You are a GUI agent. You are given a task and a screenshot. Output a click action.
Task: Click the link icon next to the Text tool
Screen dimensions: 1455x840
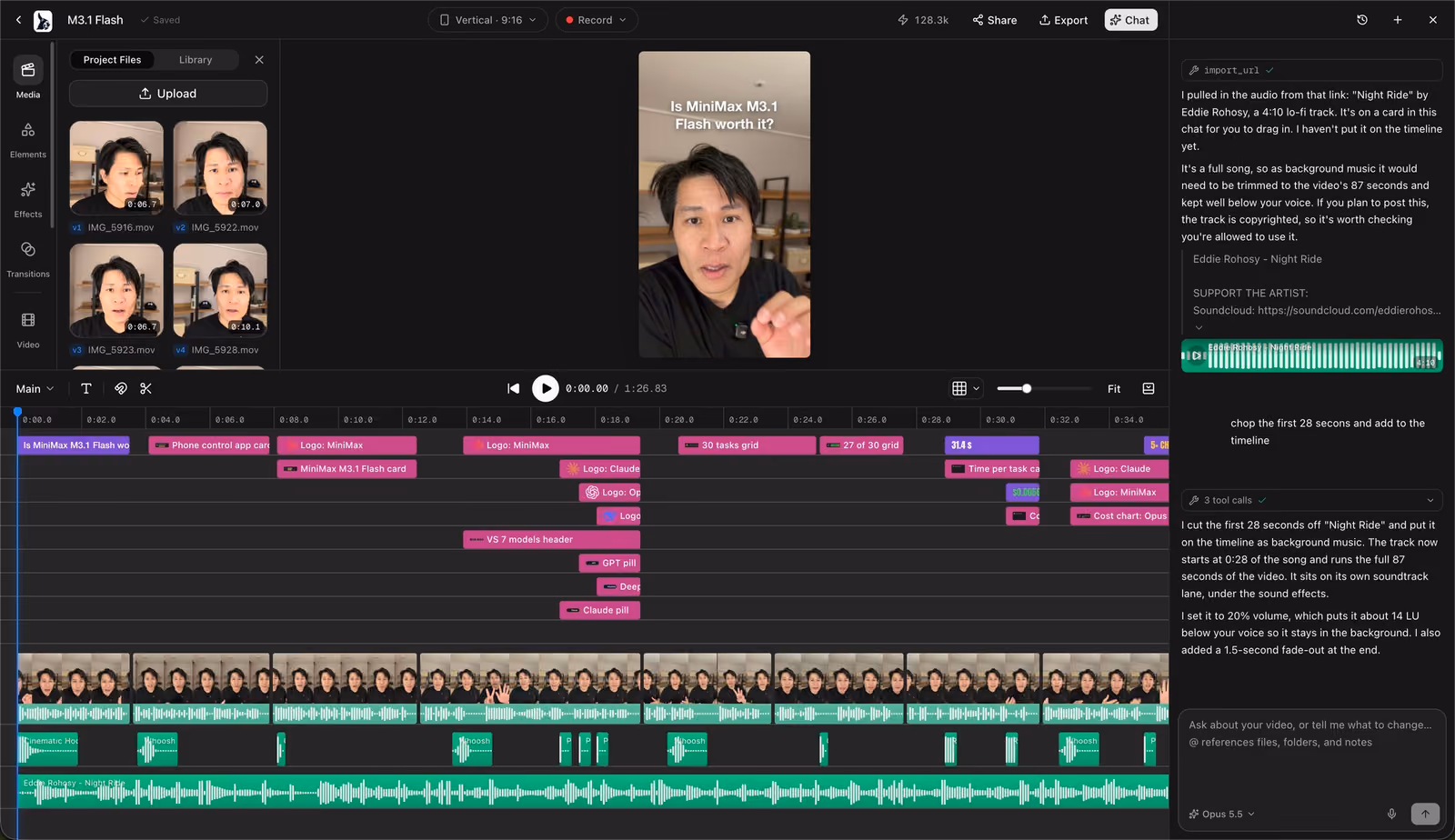tap(121, 388)
